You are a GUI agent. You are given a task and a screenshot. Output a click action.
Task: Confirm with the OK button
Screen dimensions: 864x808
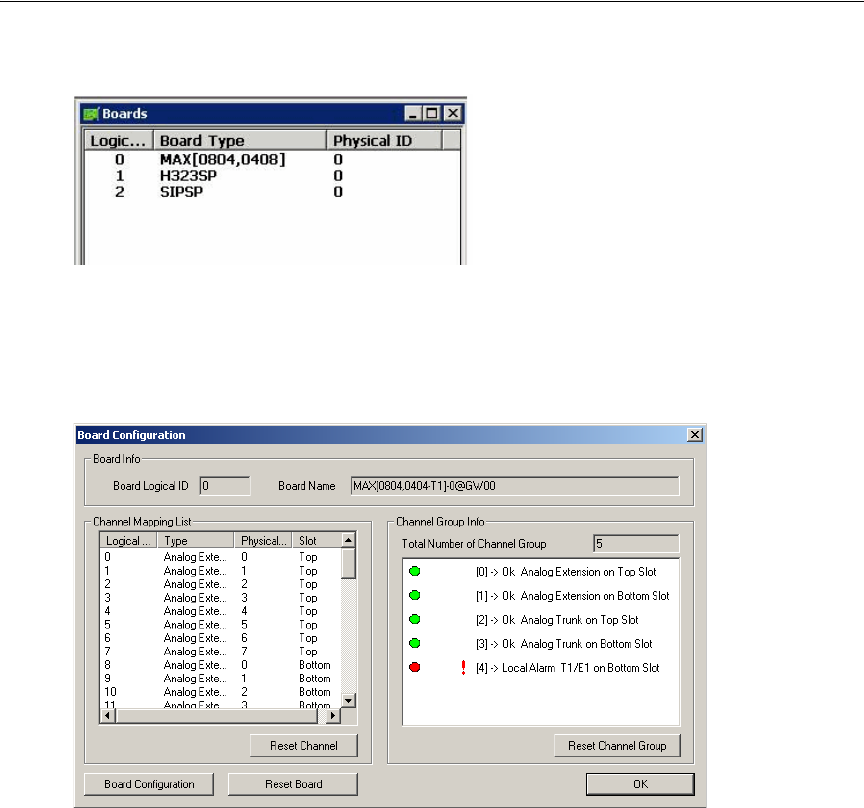(x=640, y=784)
